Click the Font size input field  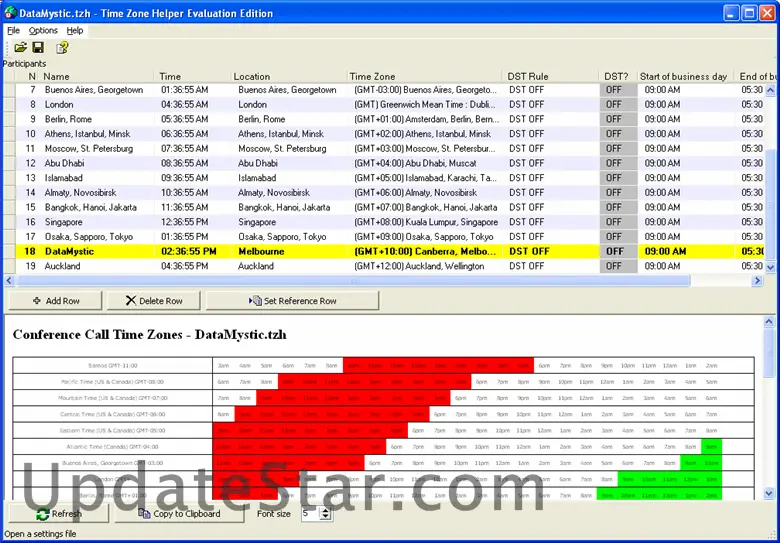pos(310,514)
